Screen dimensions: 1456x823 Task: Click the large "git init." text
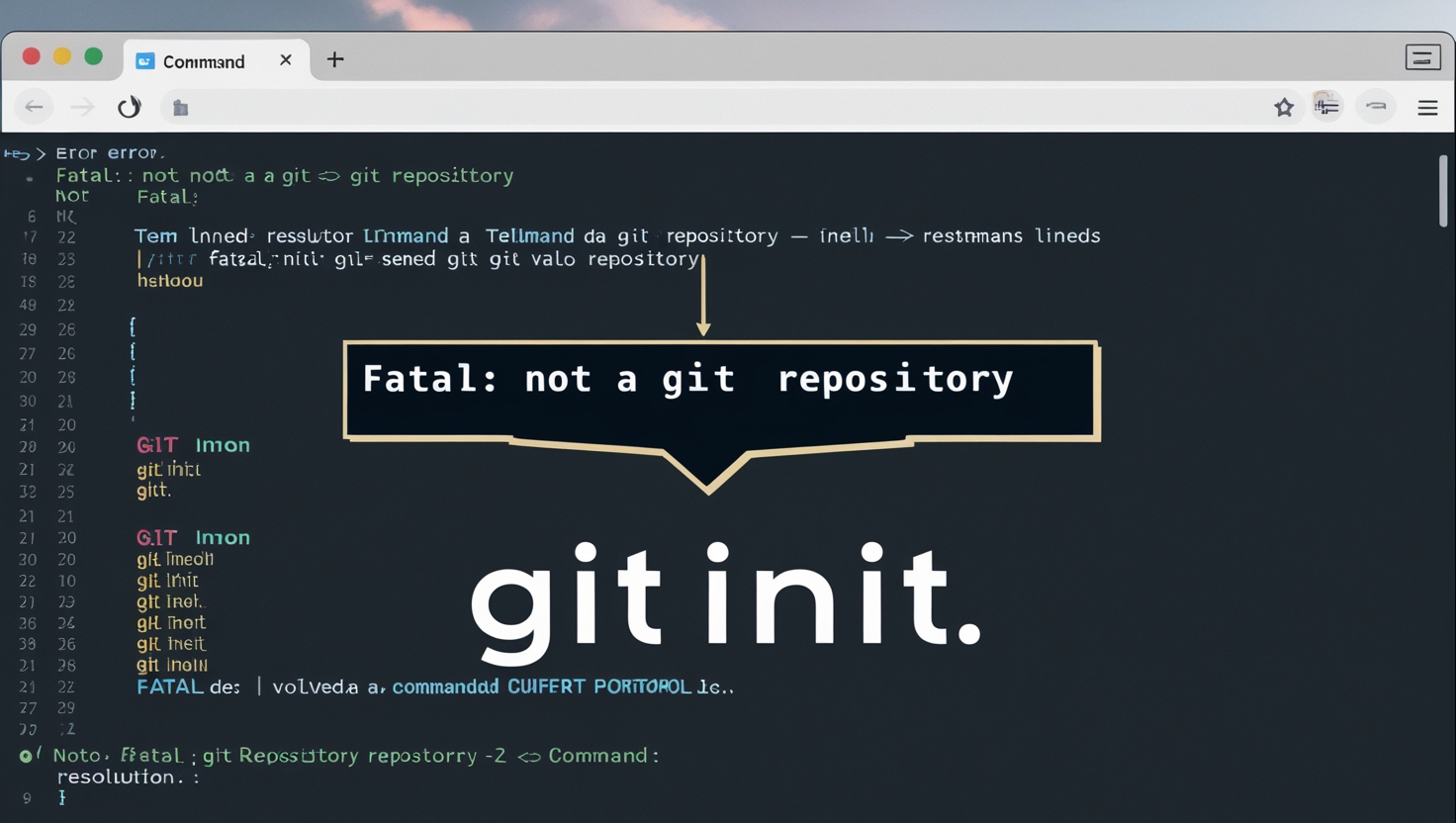725,603
